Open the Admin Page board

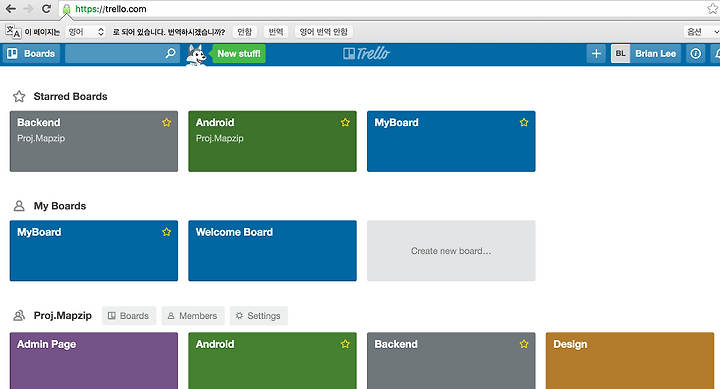94,361
